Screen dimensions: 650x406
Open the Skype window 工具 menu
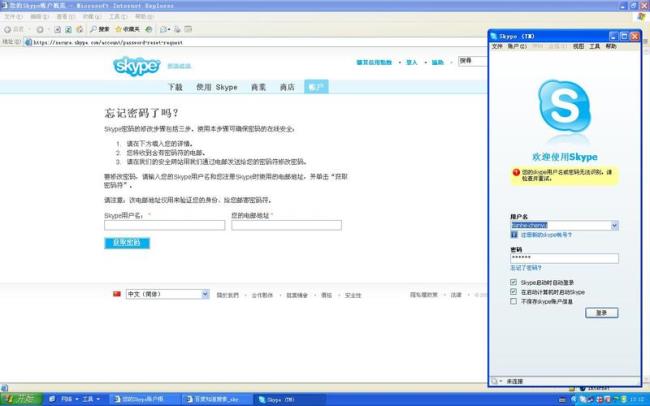[594, 46]
